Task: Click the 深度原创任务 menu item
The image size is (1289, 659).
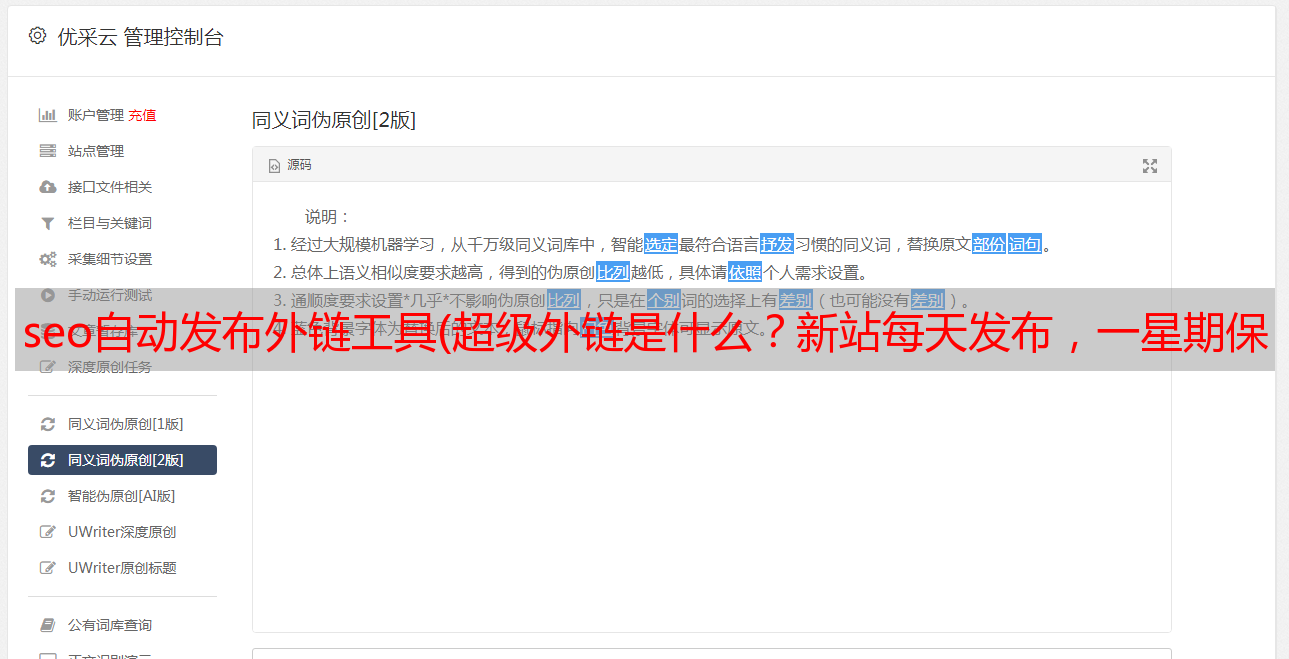Action: [x=122, y=367]
